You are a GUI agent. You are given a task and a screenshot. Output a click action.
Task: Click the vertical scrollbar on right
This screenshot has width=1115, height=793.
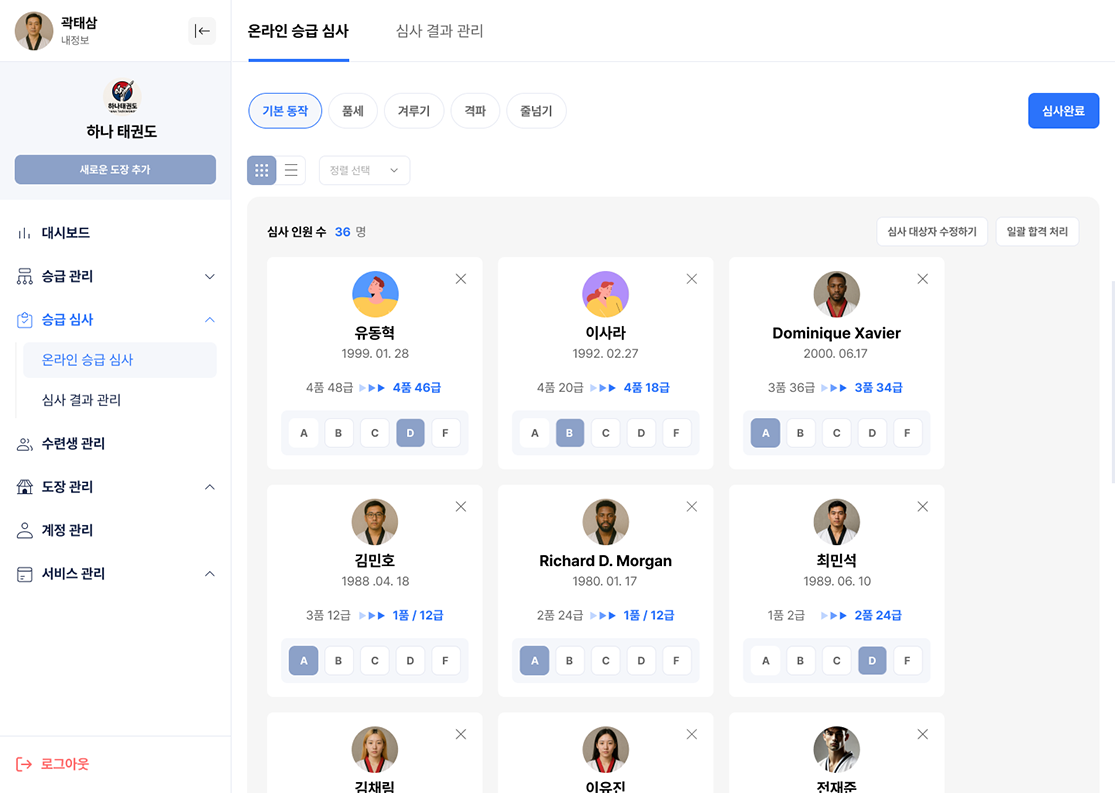(x=1113, y=383)
